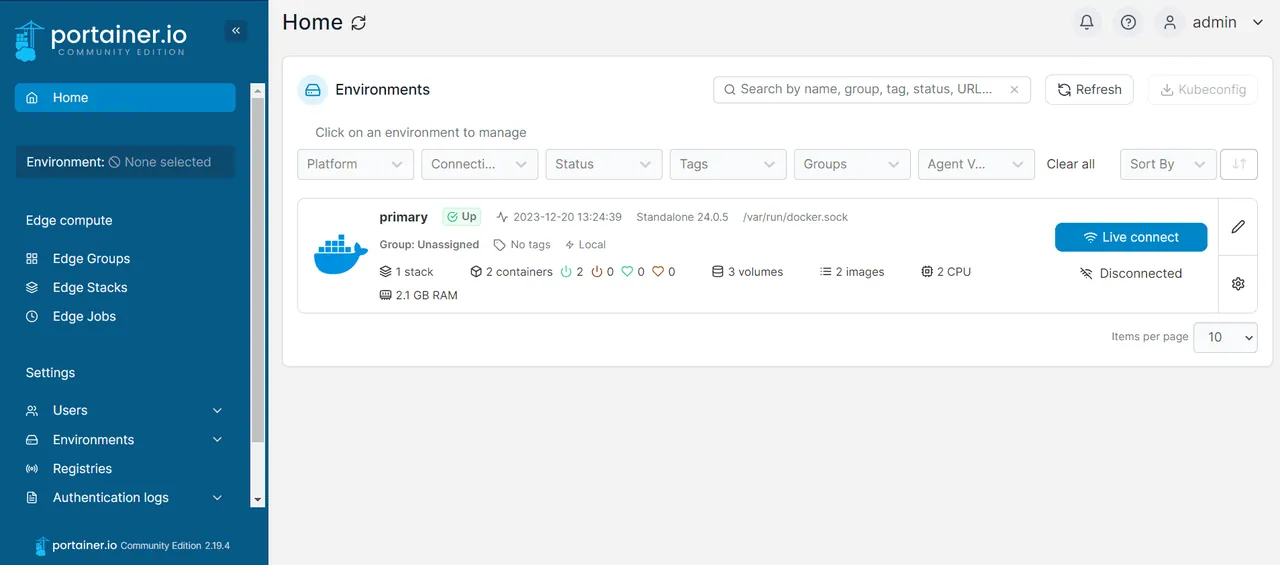Click the 2023-12-20 13:24:39 timestamp
The height and width of the screenshot is (565, 1280).
coord(567,217)
